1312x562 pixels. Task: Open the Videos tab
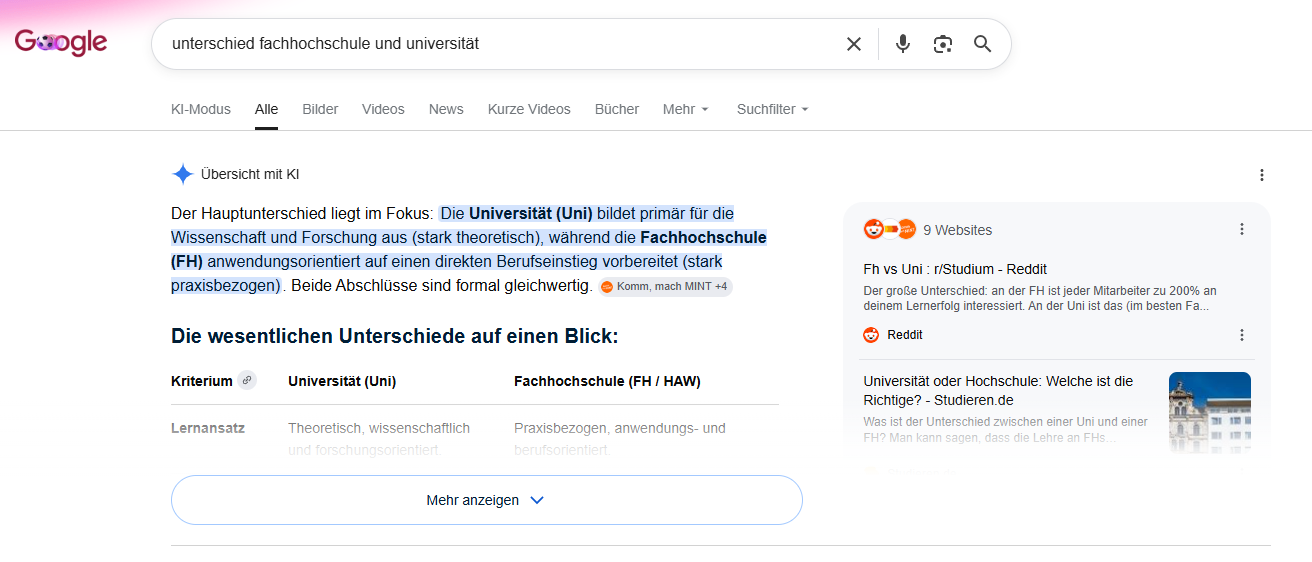point(383,109)
